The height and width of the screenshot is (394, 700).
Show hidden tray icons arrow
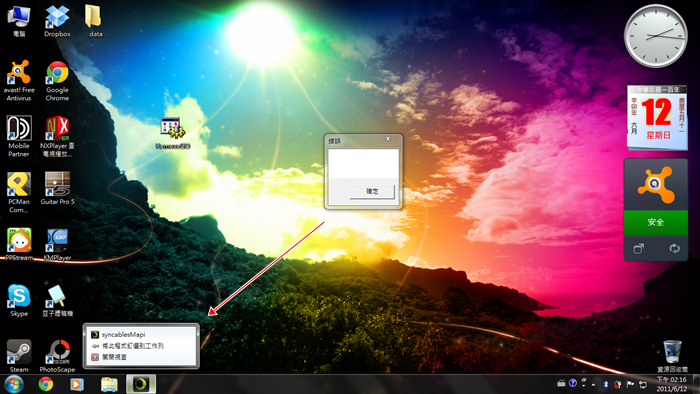point(593,384)
